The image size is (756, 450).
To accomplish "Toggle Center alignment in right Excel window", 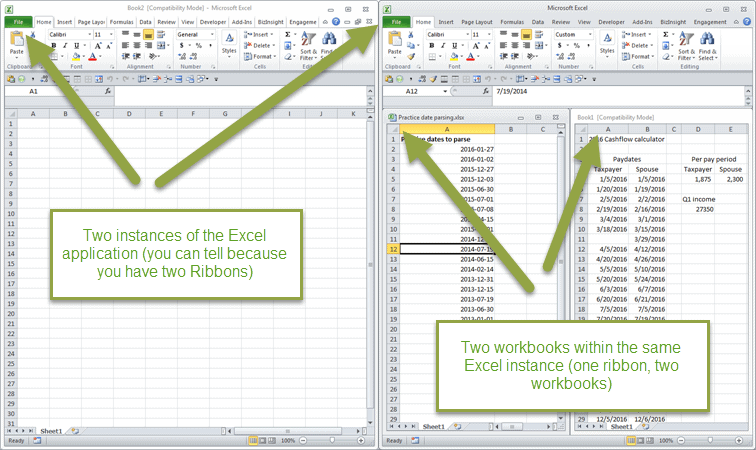I will coord(515,45).
